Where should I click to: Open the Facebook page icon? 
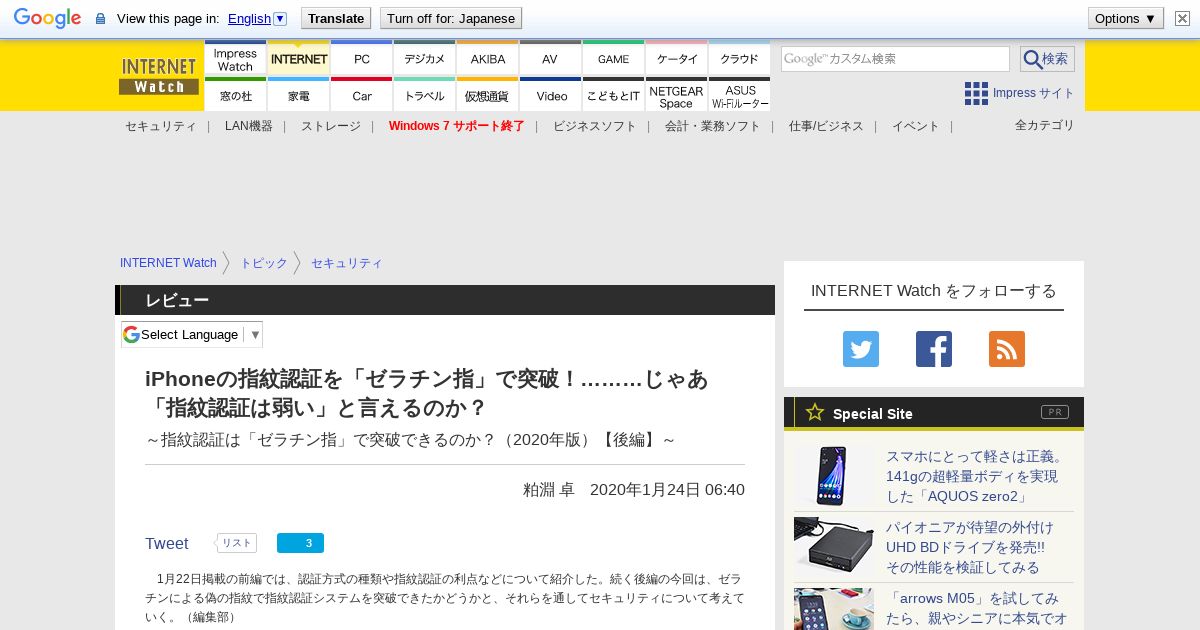coord(934,349)
